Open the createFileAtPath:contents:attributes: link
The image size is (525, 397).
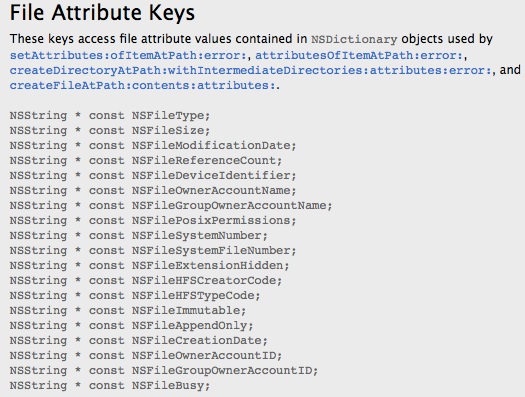click(x=142, y=85)
